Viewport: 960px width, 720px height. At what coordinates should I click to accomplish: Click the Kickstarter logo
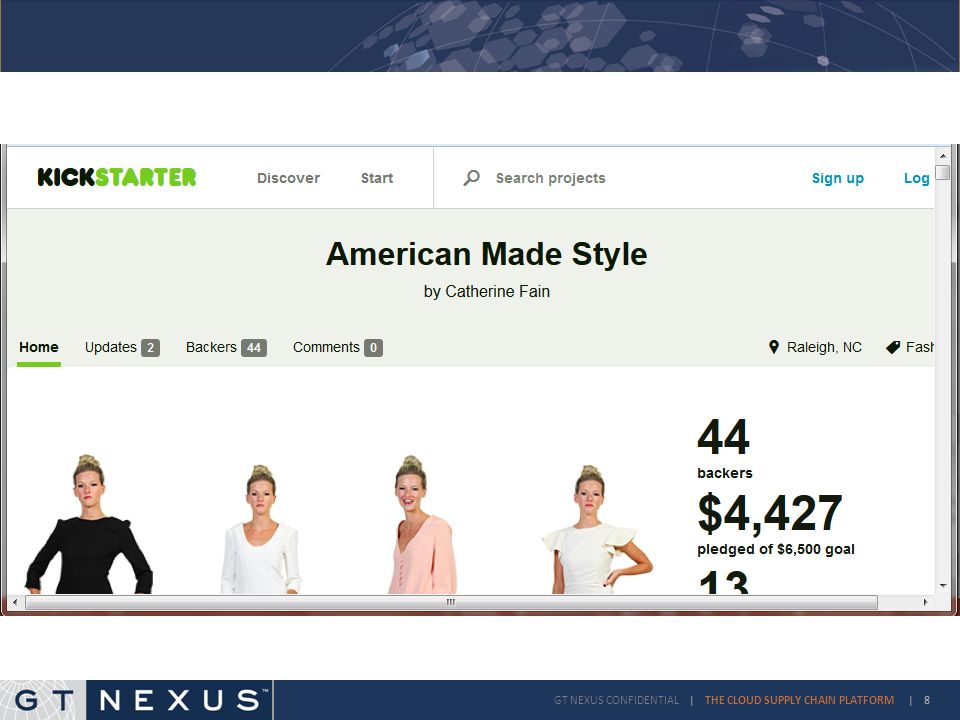tap(117, 178)
